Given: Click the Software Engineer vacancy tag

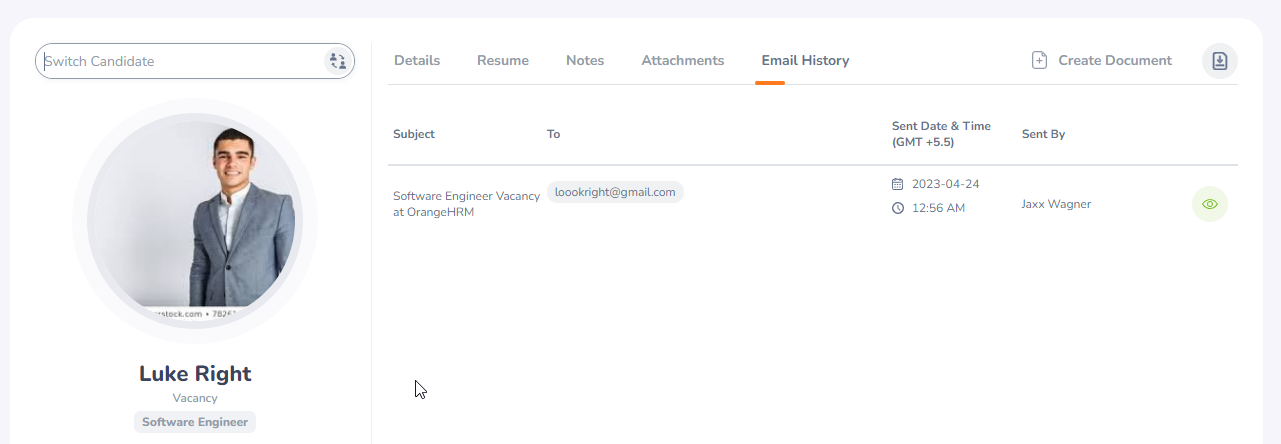Looking at the screenshot, I should [x=195, y=422].
